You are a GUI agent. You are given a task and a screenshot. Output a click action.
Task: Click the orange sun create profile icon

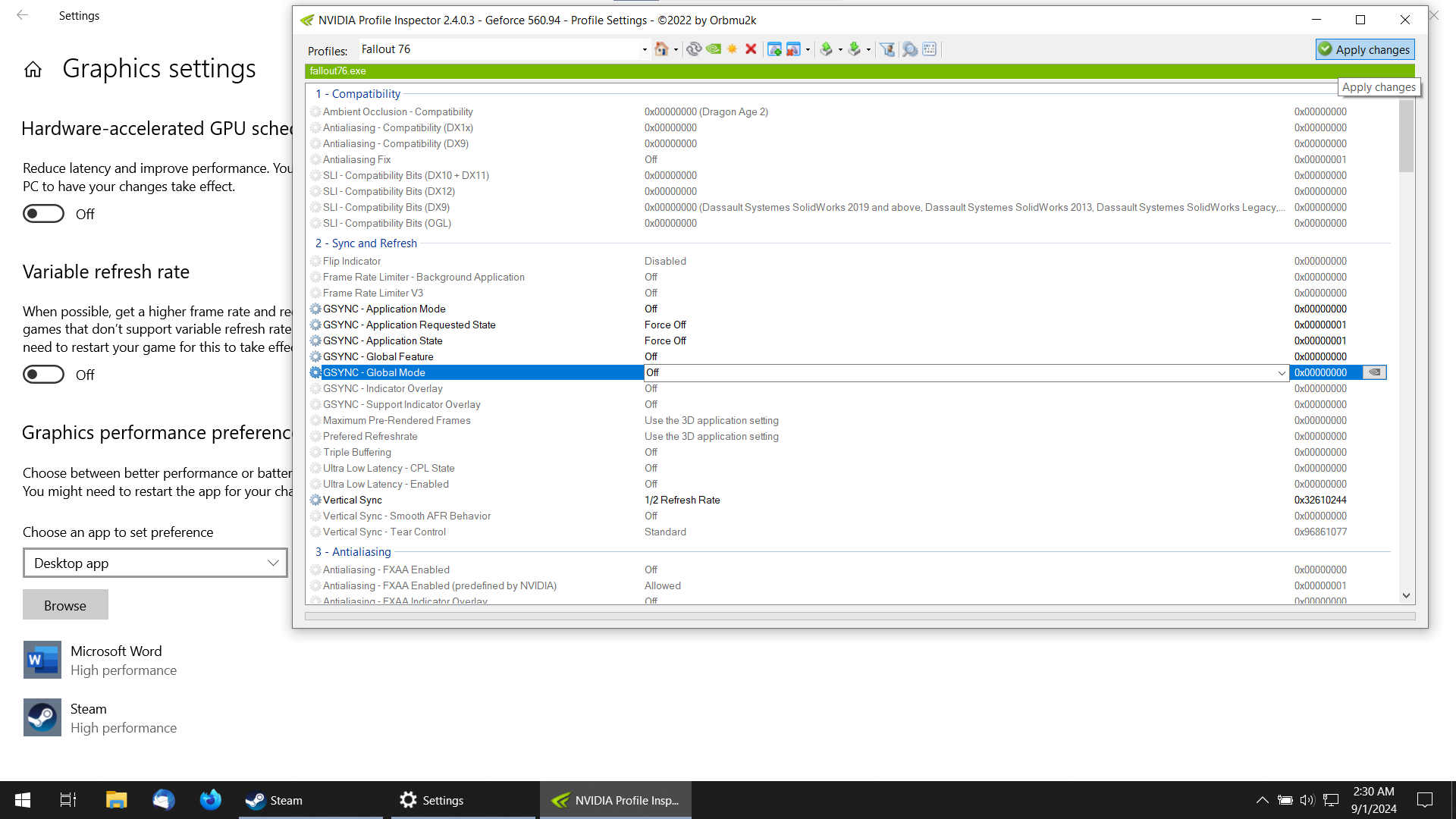tap(732, 49)
